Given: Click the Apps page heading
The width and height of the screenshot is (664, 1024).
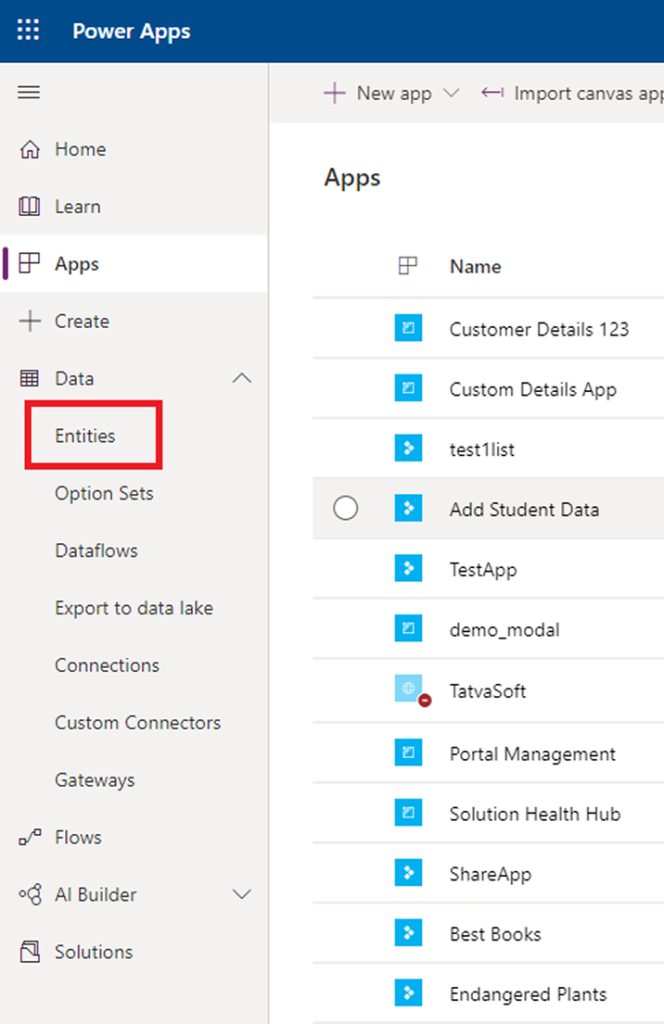Looking at the screenshot, I should tap(353, 178).
